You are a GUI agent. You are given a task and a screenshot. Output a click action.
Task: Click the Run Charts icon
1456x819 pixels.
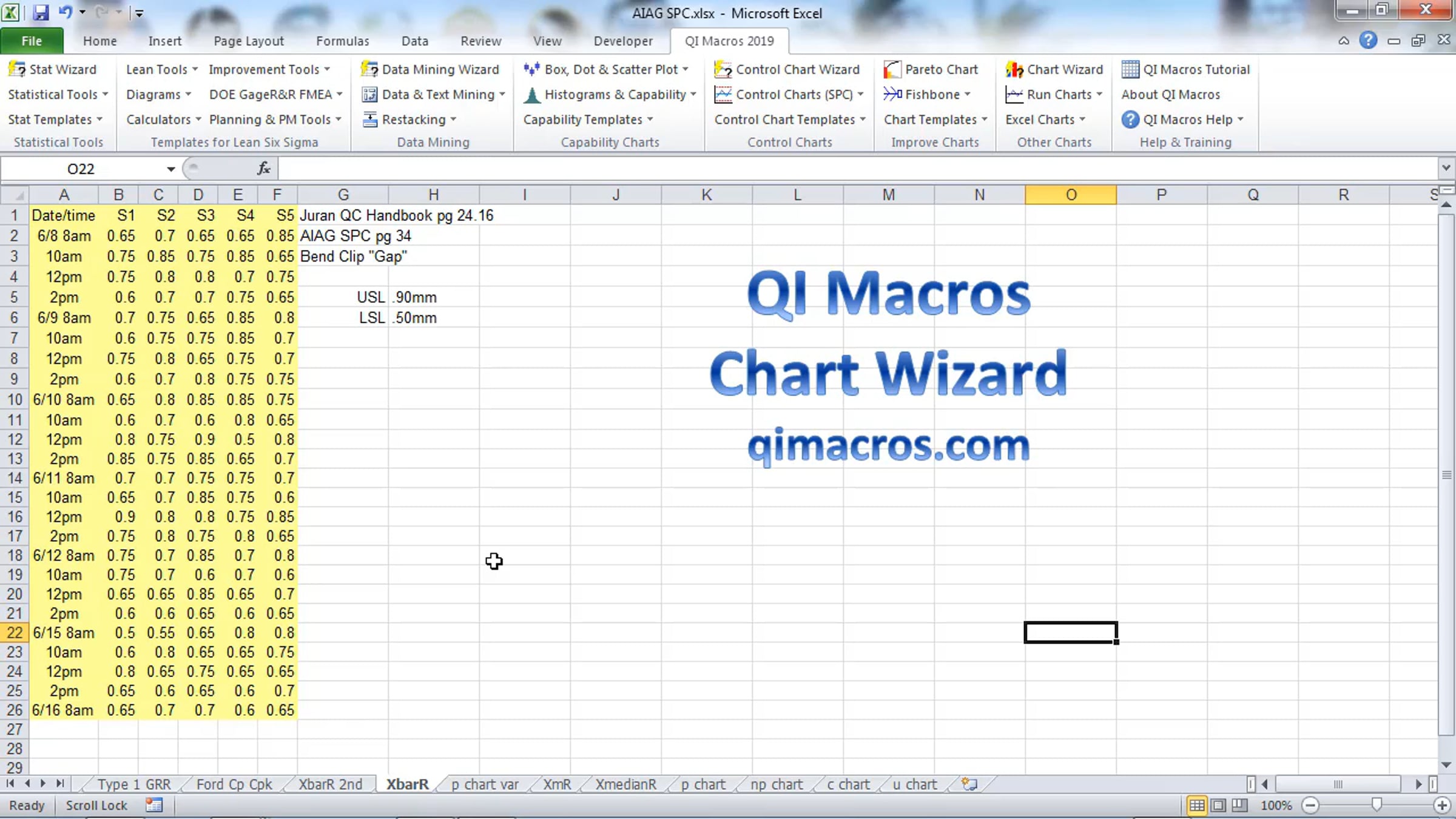point(1014,95)
